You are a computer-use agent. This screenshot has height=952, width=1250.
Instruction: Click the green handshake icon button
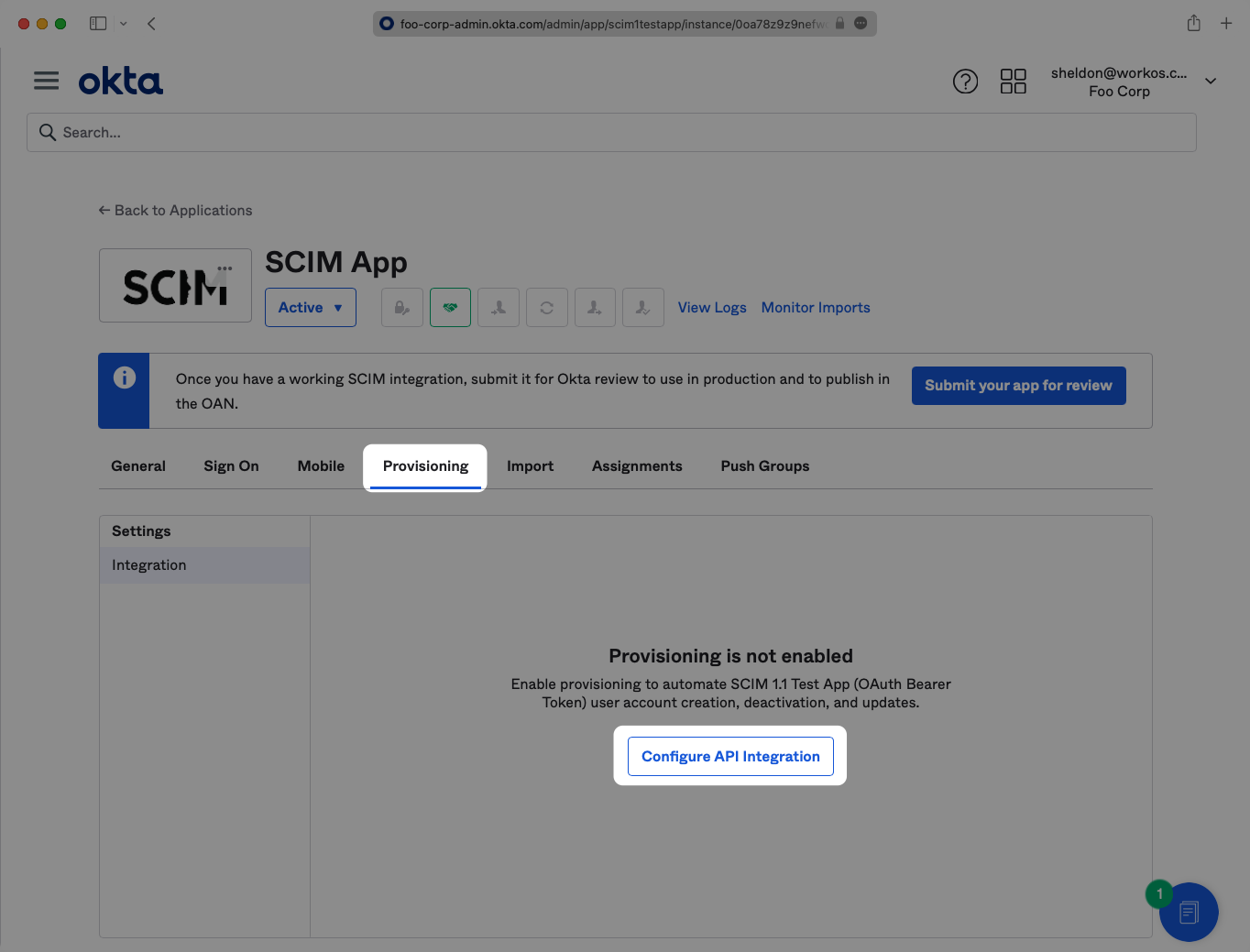click(x=450, y=308)
